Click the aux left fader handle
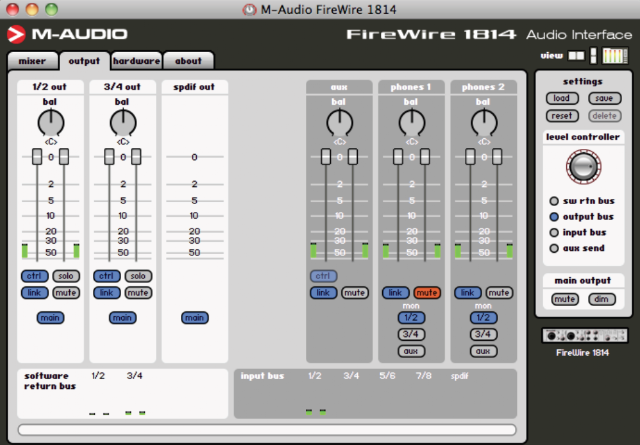The width and height of the screenshot is (640, 445). (326, 157)
